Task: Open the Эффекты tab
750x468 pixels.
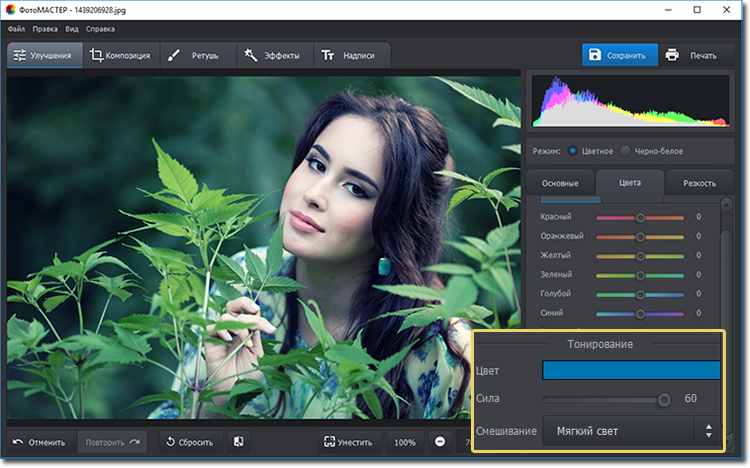Action: tap(271, 55)
